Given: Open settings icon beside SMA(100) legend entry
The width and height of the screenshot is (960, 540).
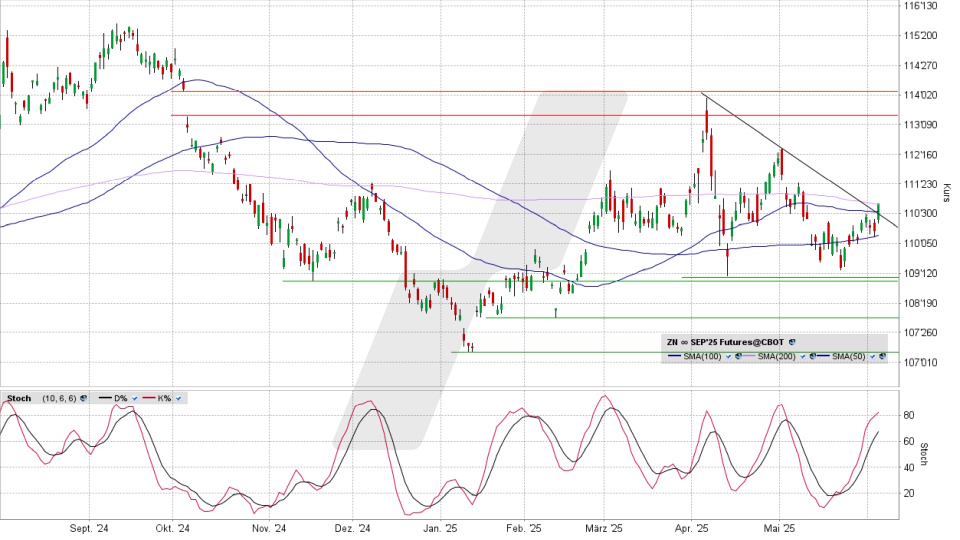Looking at the screenshot, I should (x=738, y=356).
